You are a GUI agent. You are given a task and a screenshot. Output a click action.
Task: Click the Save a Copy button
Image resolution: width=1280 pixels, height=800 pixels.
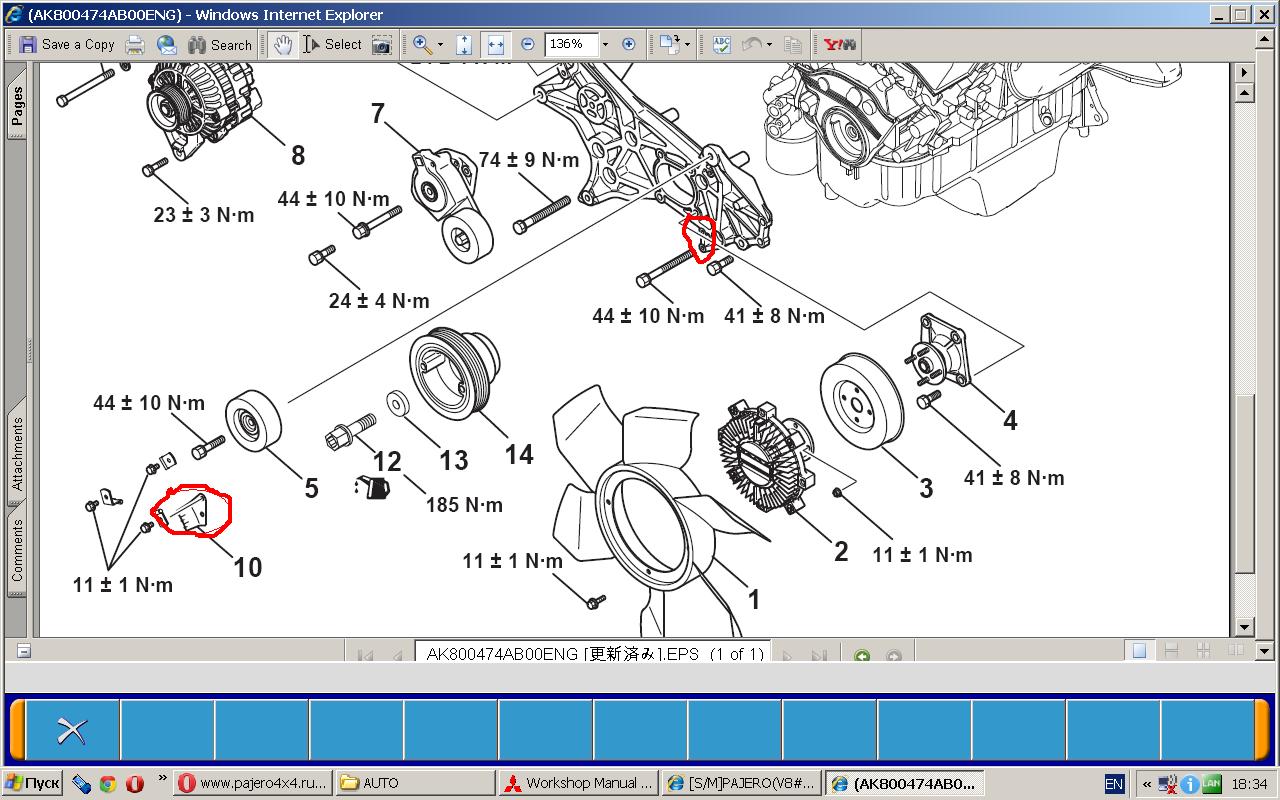(x=66, y=44)
